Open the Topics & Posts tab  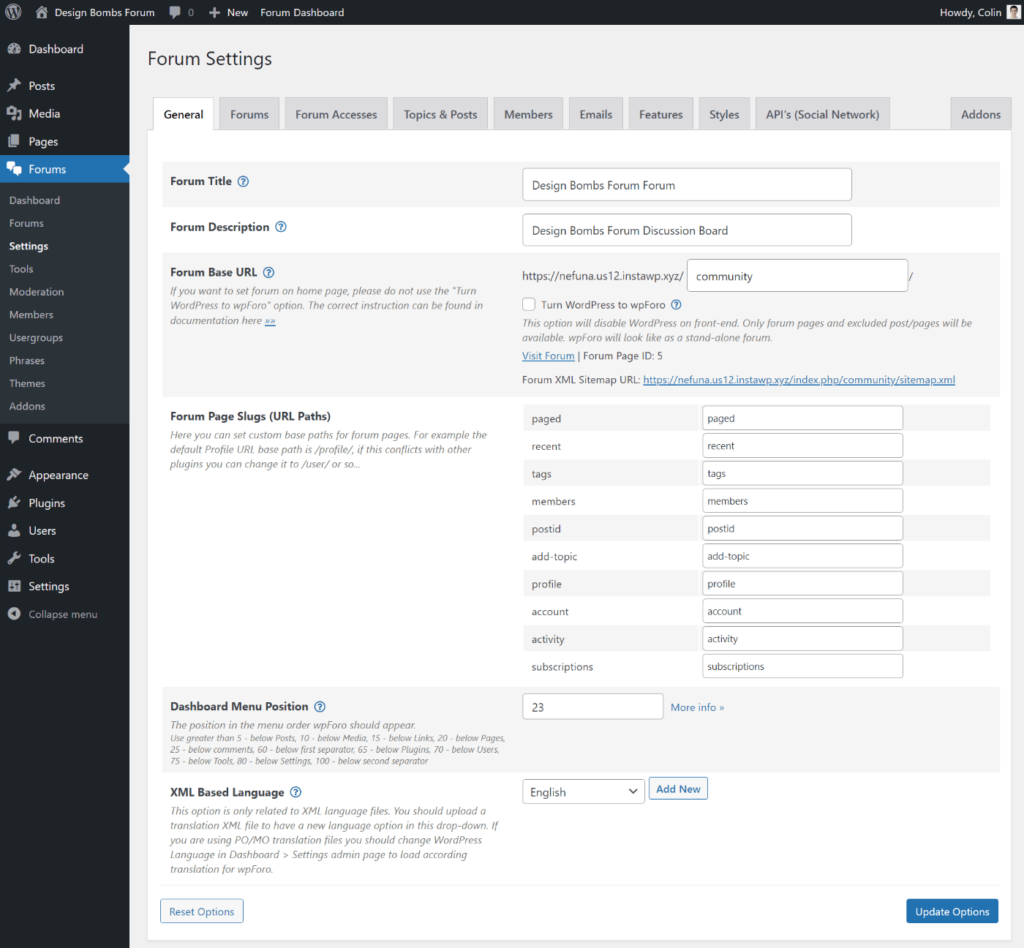[440, 114]
